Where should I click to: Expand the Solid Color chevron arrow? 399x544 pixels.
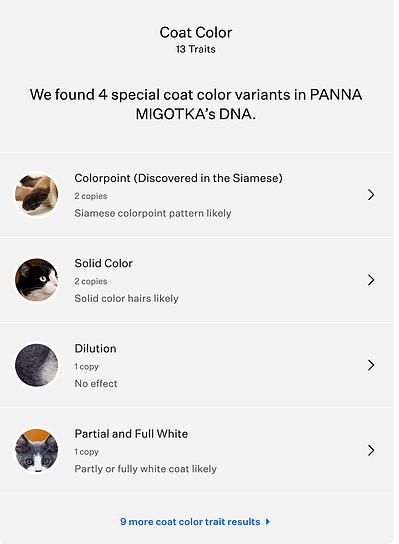tap(371, 280)
